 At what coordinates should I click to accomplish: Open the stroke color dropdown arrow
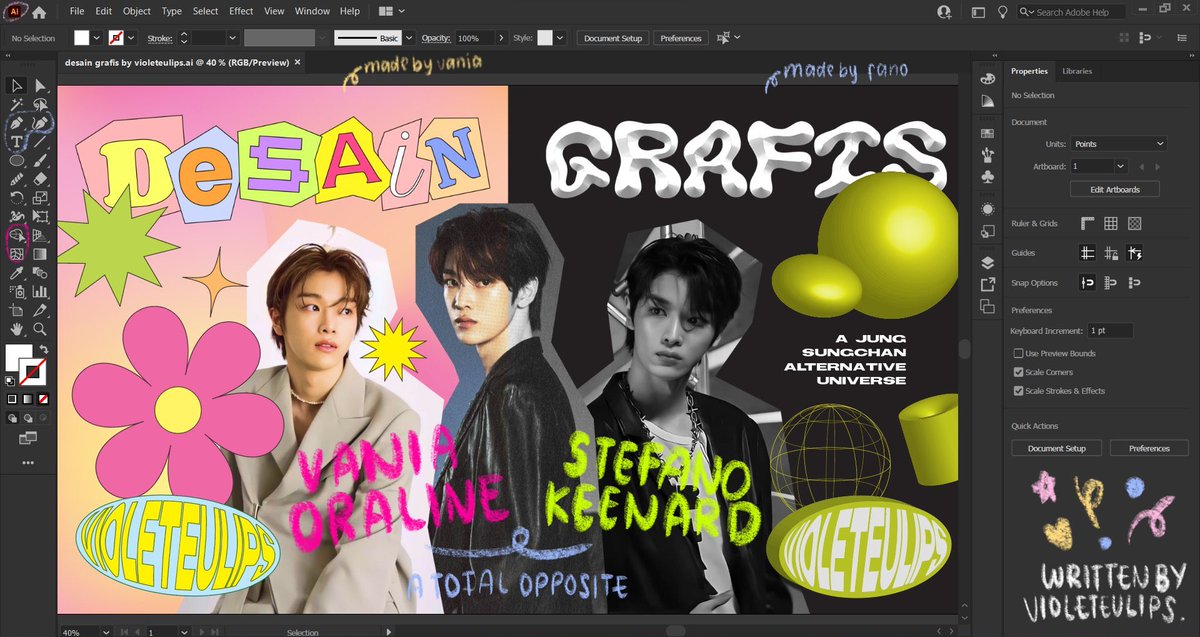(132, 38)
